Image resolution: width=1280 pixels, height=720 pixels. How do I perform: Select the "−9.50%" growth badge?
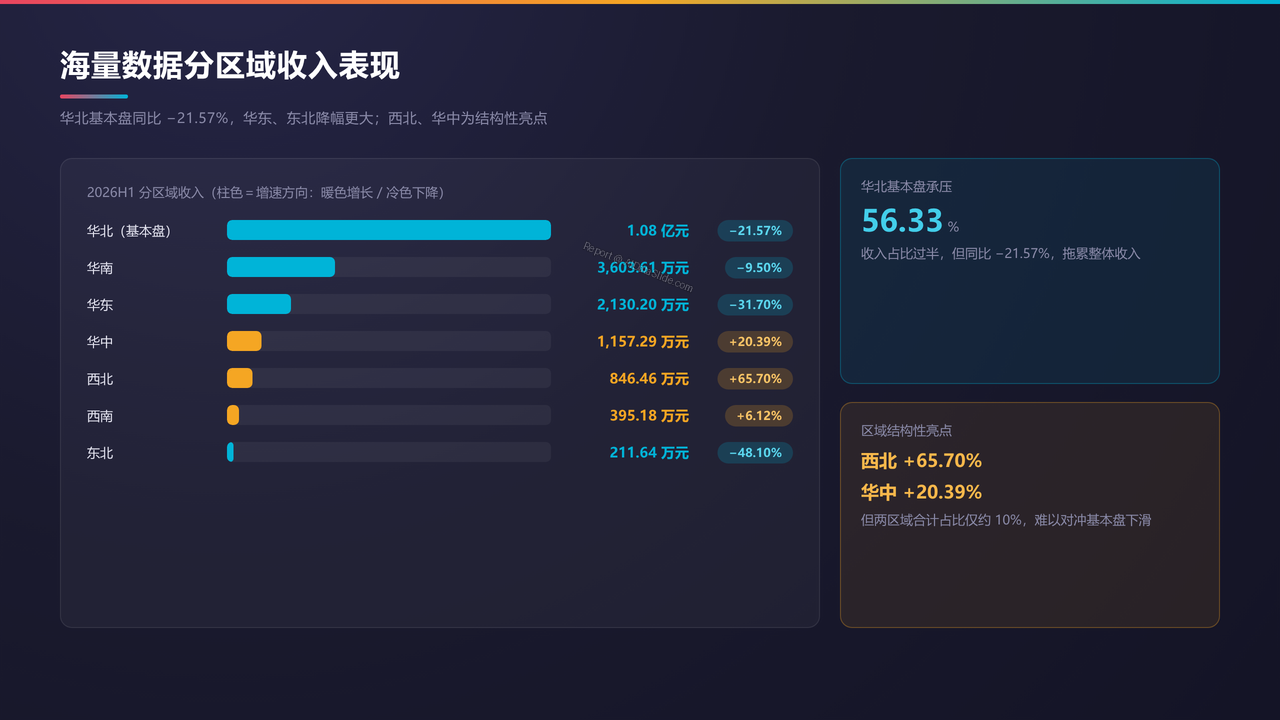pyautogui.click(x=759, y=268)
